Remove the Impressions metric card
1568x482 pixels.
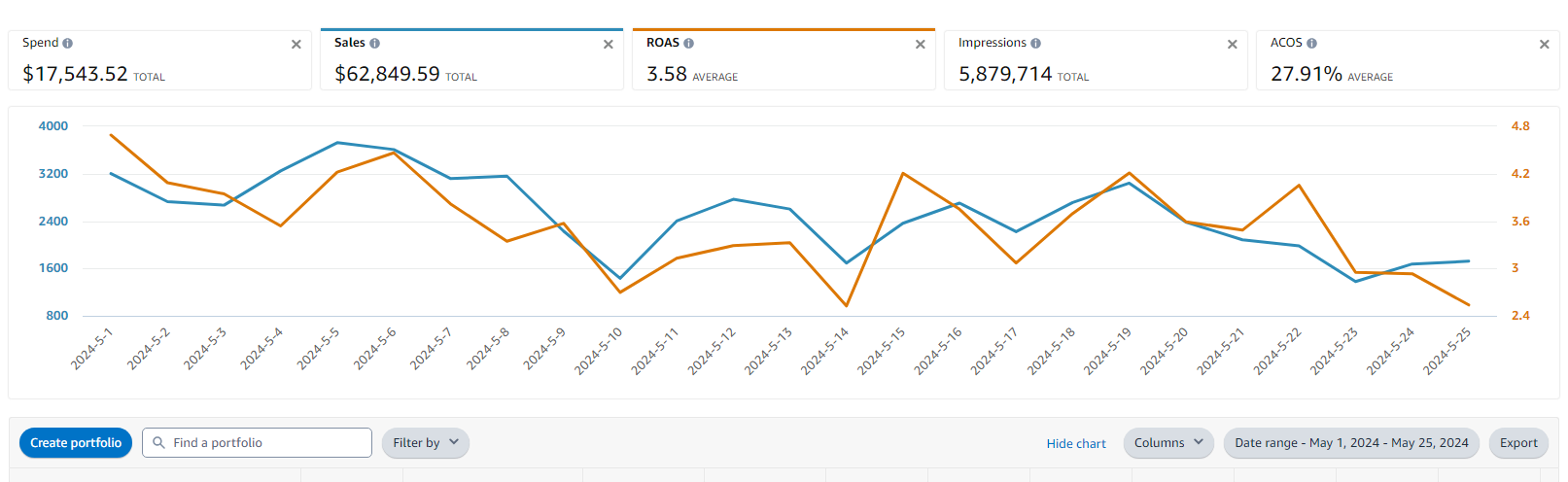click(x=1233, y=45)
